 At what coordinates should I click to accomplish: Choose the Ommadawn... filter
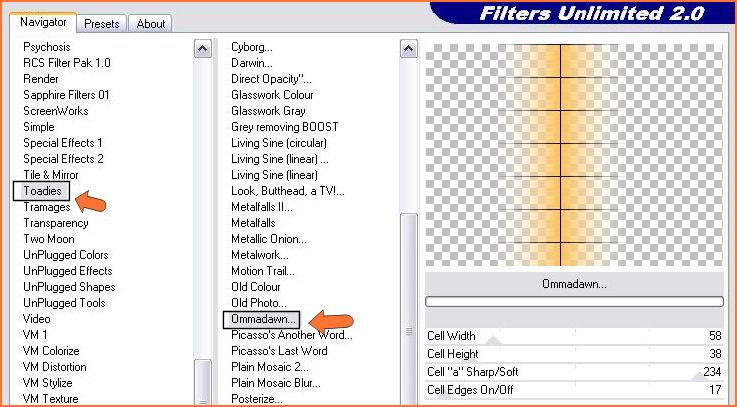click(259, 319)
